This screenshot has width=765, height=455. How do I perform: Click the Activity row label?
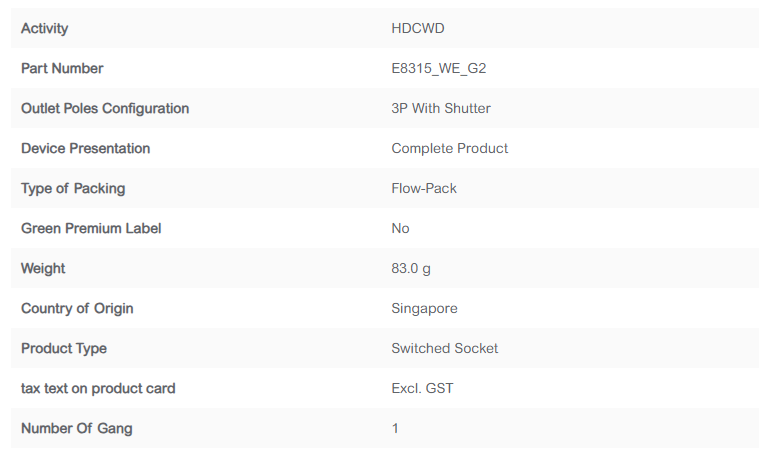[45, 28]
